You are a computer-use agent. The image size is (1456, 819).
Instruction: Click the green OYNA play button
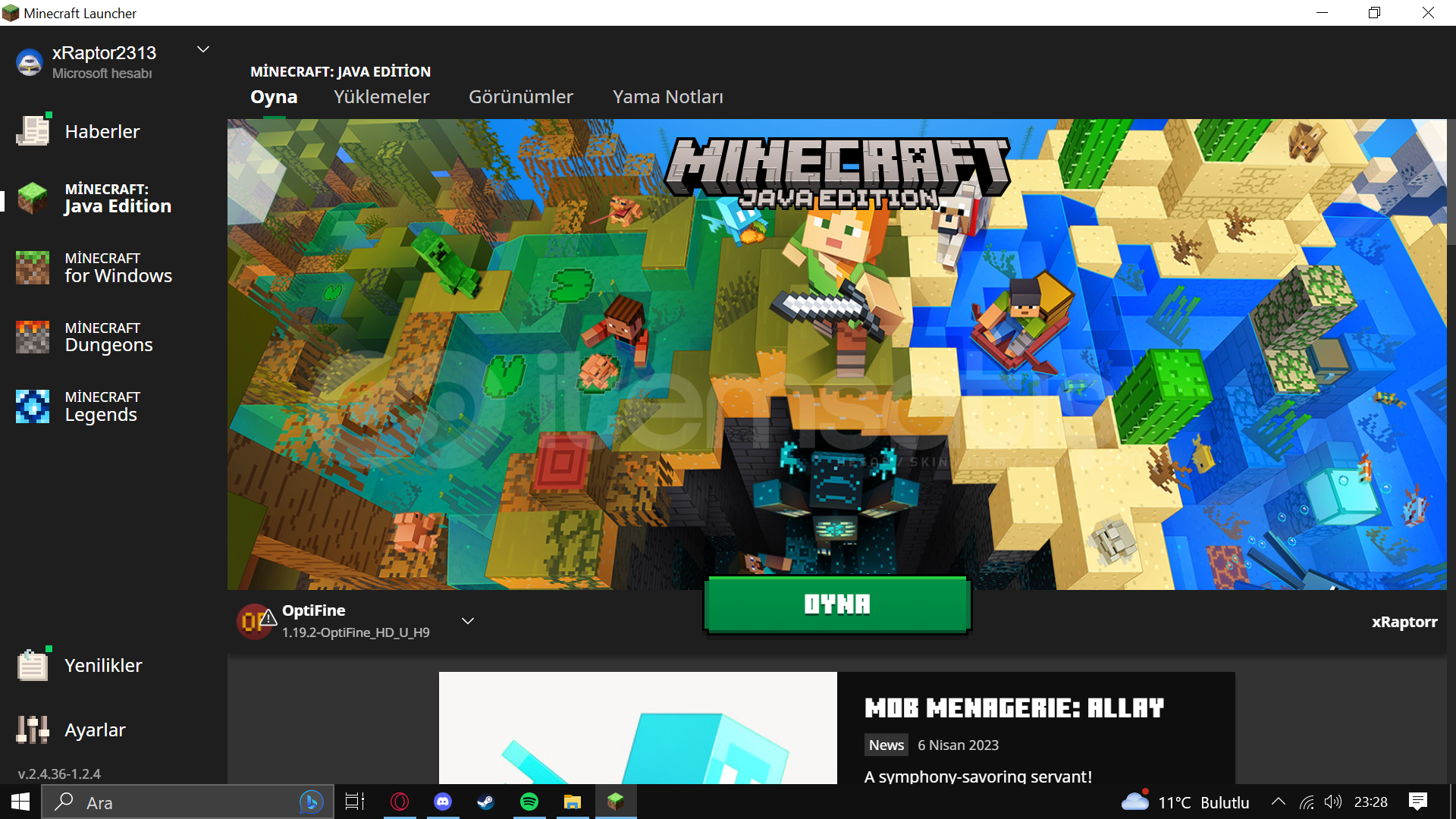tap(837, 604)
